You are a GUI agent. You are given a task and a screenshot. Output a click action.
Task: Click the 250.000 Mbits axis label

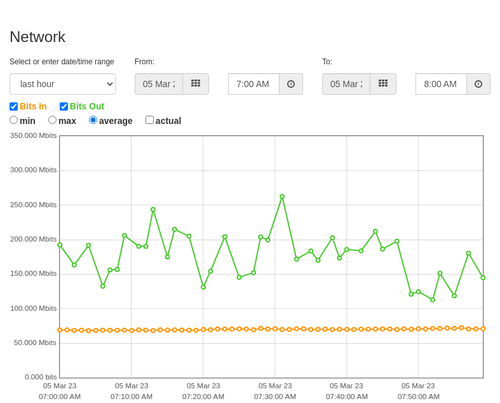point(33,205)
